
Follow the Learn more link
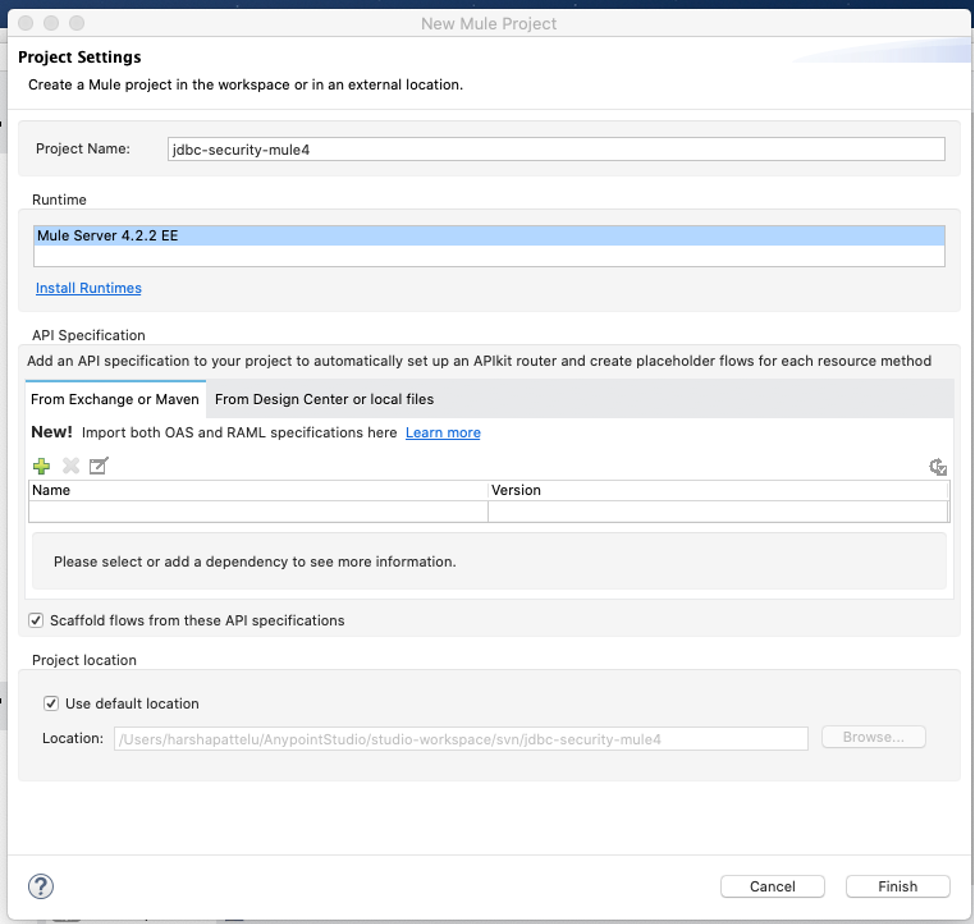[x=443, y=433]
